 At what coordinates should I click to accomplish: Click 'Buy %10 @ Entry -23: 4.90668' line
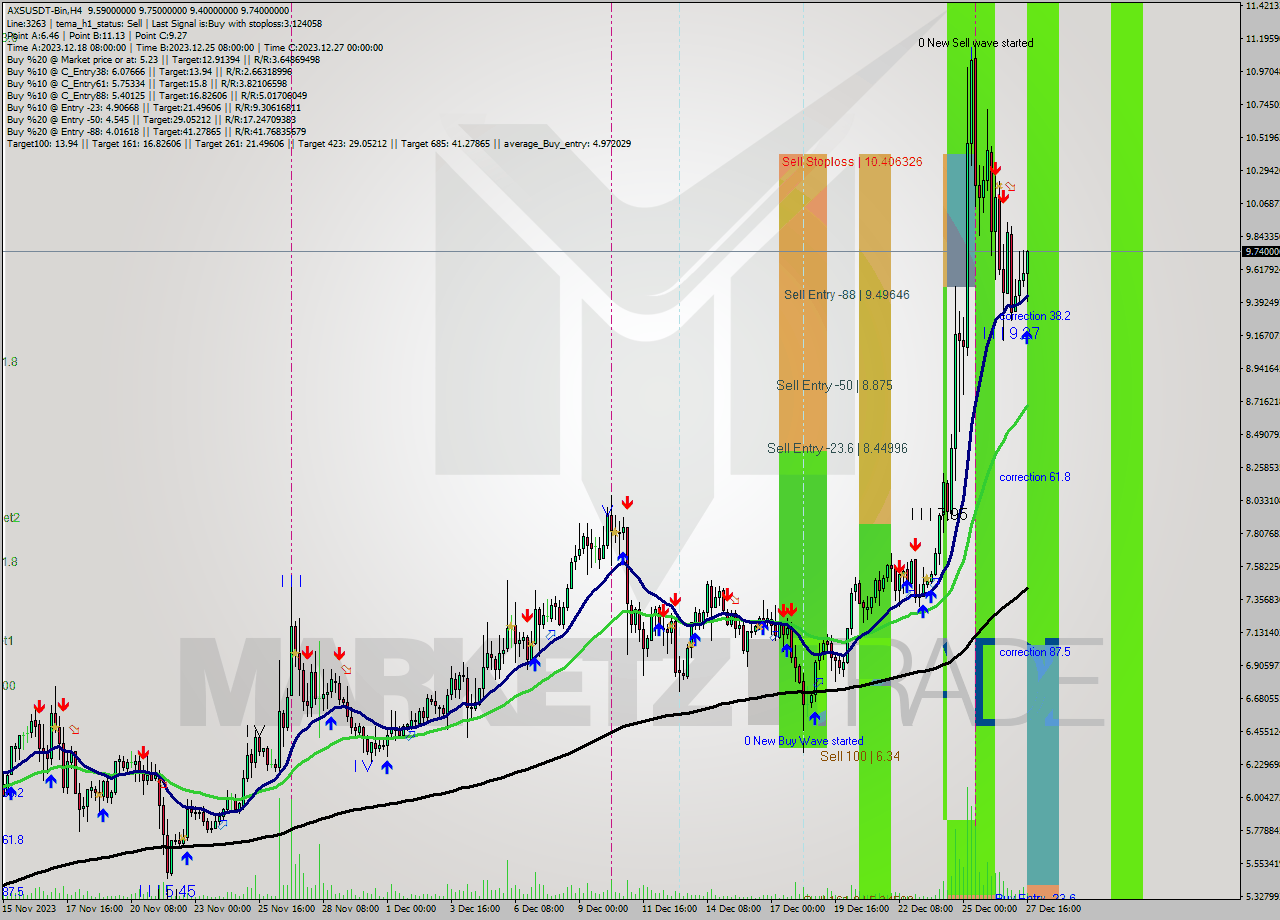click(x=154, y=107)
